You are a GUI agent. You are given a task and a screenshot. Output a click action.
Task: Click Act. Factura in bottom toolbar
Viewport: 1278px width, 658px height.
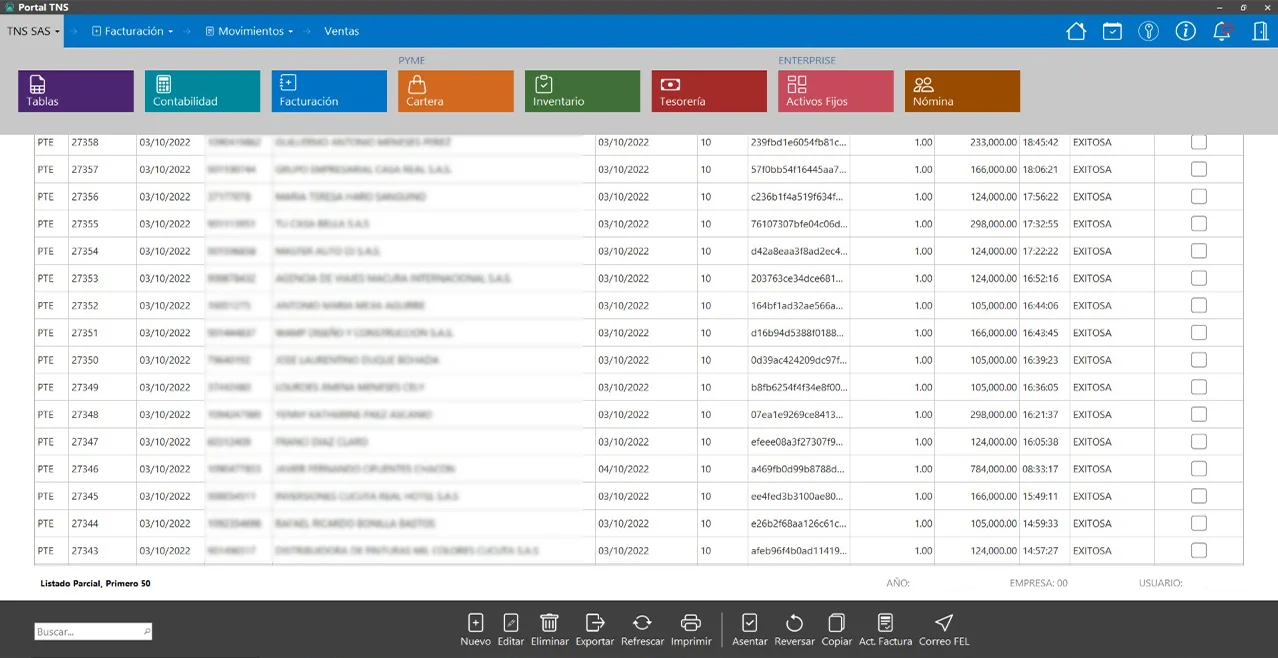pos(885,629)
